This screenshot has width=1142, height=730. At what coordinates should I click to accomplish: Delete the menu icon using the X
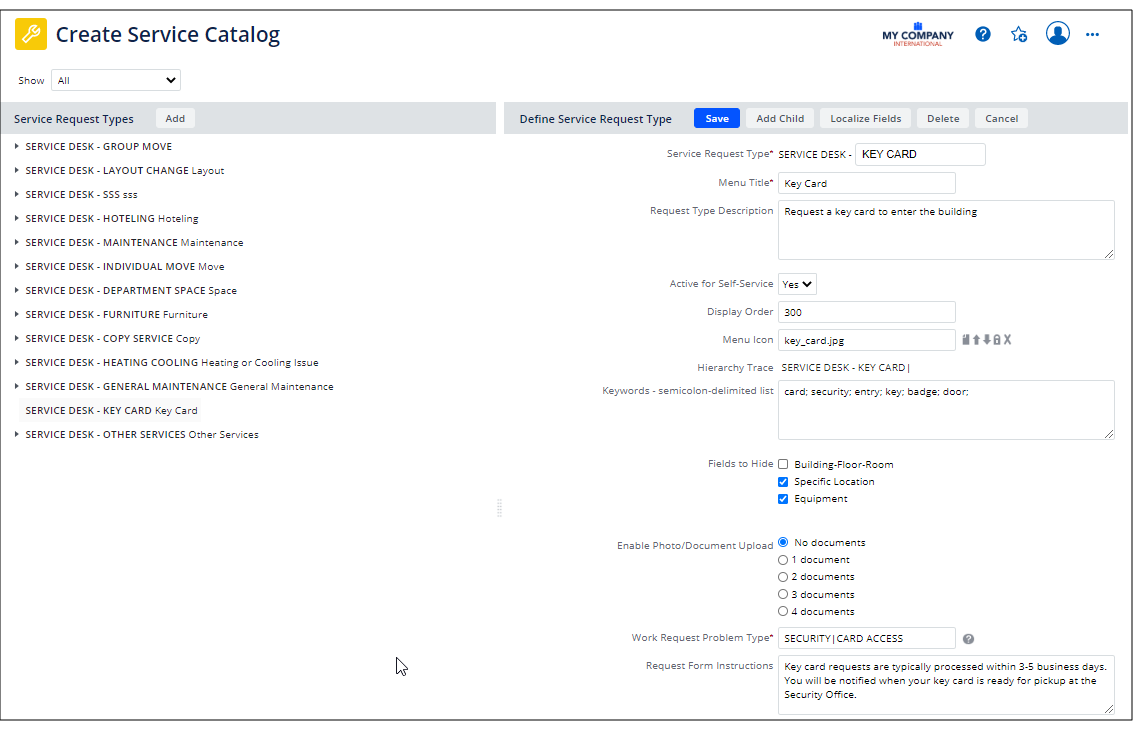(x=1007, y=340)
